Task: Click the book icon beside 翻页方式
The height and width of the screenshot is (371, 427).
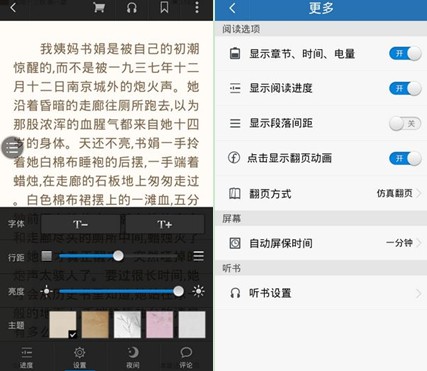Action: click(x=235, y=193)
